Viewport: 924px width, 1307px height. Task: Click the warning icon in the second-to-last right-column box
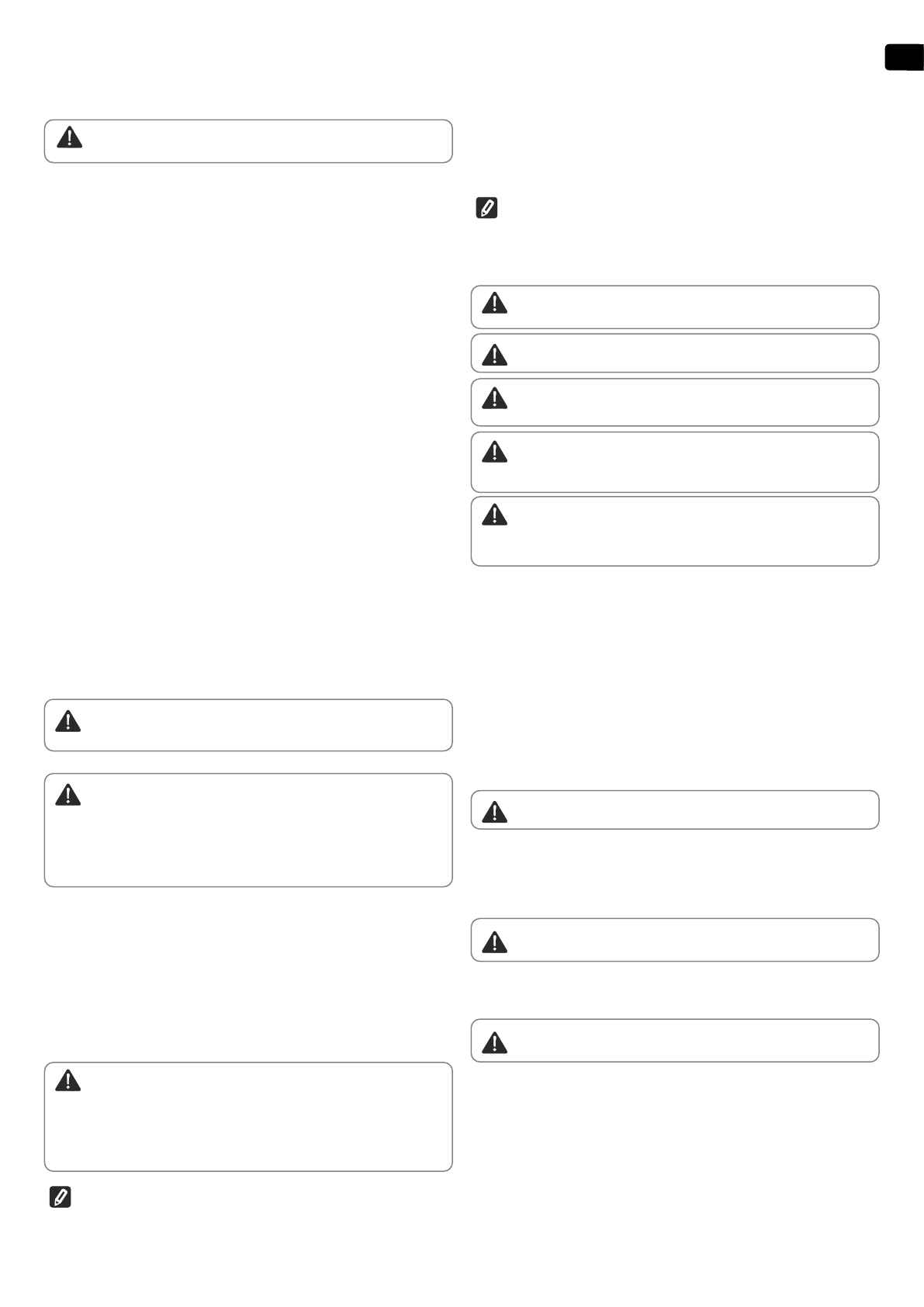[x=494, y=942]
